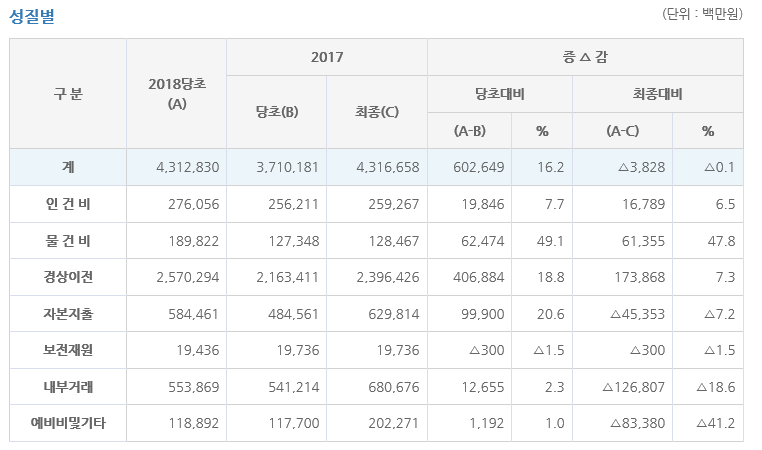Select the 계 total row label
Image resolution: width=762 pixels, height=450 pixels.
68,167
